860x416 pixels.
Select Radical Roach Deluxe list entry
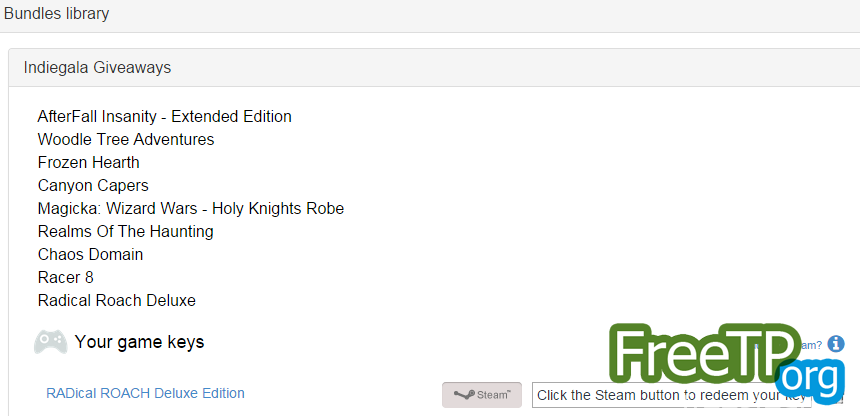tap(116, 301)
